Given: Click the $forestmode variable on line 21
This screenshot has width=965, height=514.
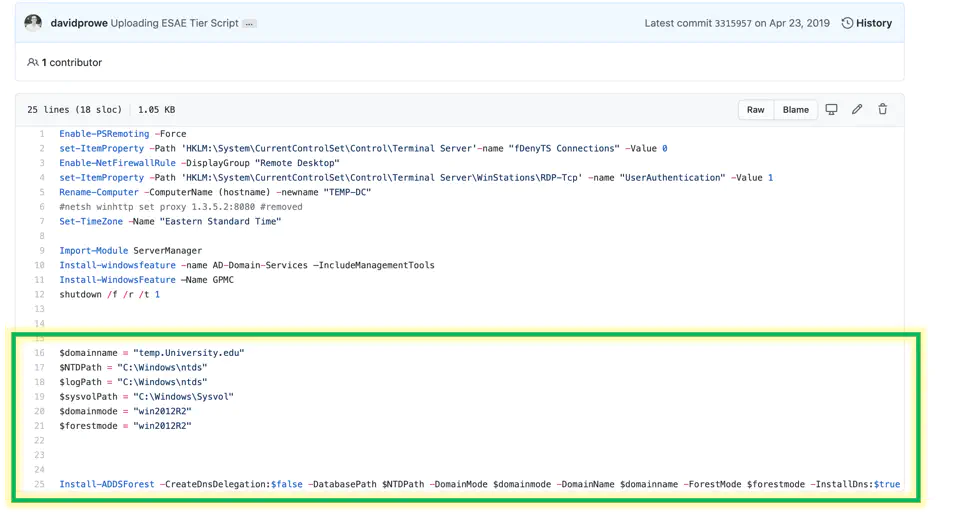Looking at the screenshot, I should (x=88, y=426).
